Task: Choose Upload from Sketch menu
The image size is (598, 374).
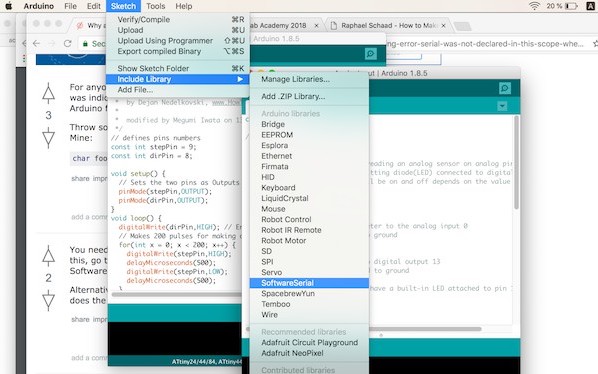Action: pyautogui.click(x=178, y=30)
